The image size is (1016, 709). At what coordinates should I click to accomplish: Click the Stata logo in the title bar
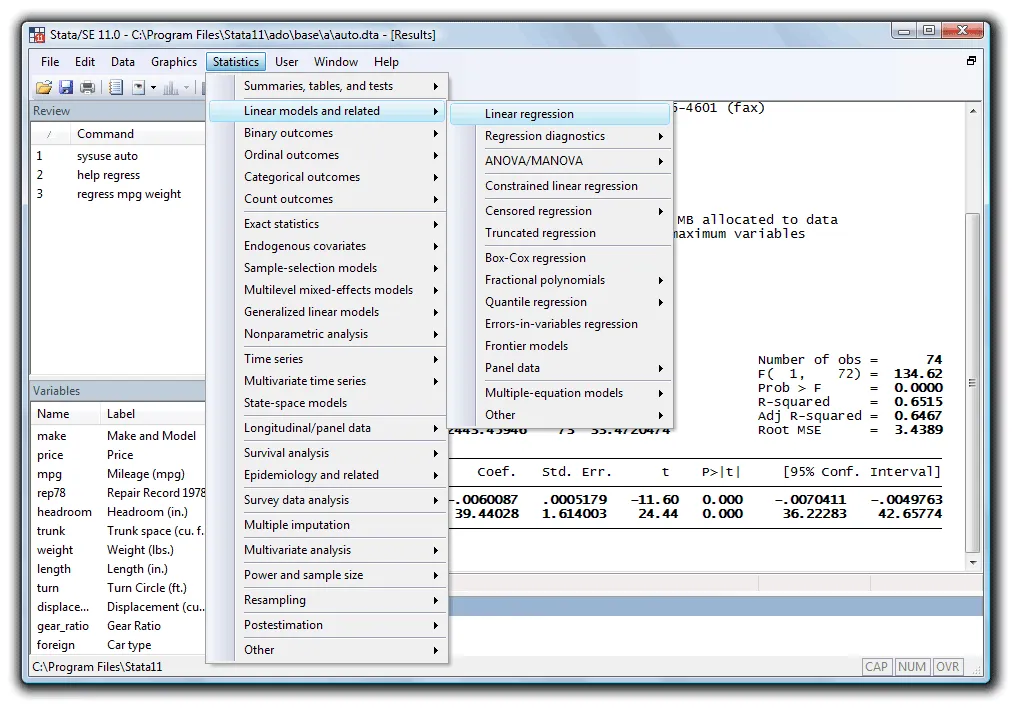(35, 34)
